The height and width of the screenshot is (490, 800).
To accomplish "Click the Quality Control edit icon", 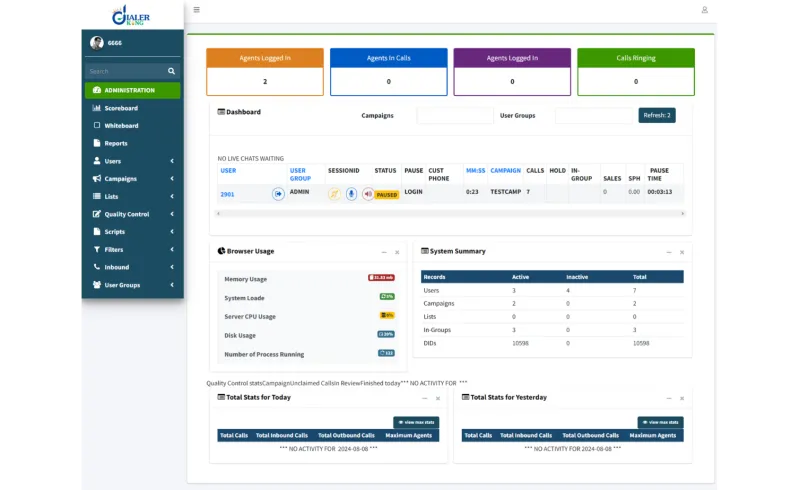I will (96, 214).
